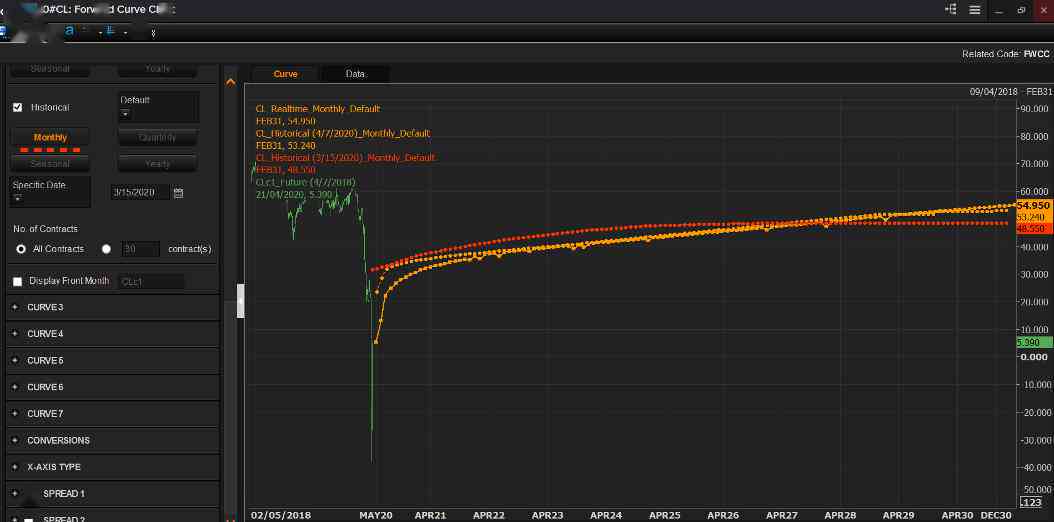This screenshot has width=1054, height=522.
Task: Click the CL_Historical (3/15/2020) legend entry
Action: coord(346,157)
